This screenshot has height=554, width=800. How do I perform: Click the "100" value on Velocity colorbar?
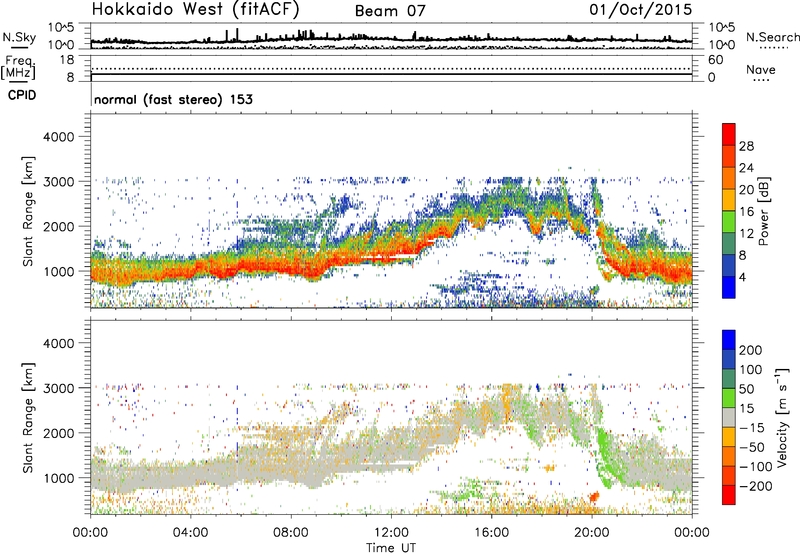(x=751, y=369)
